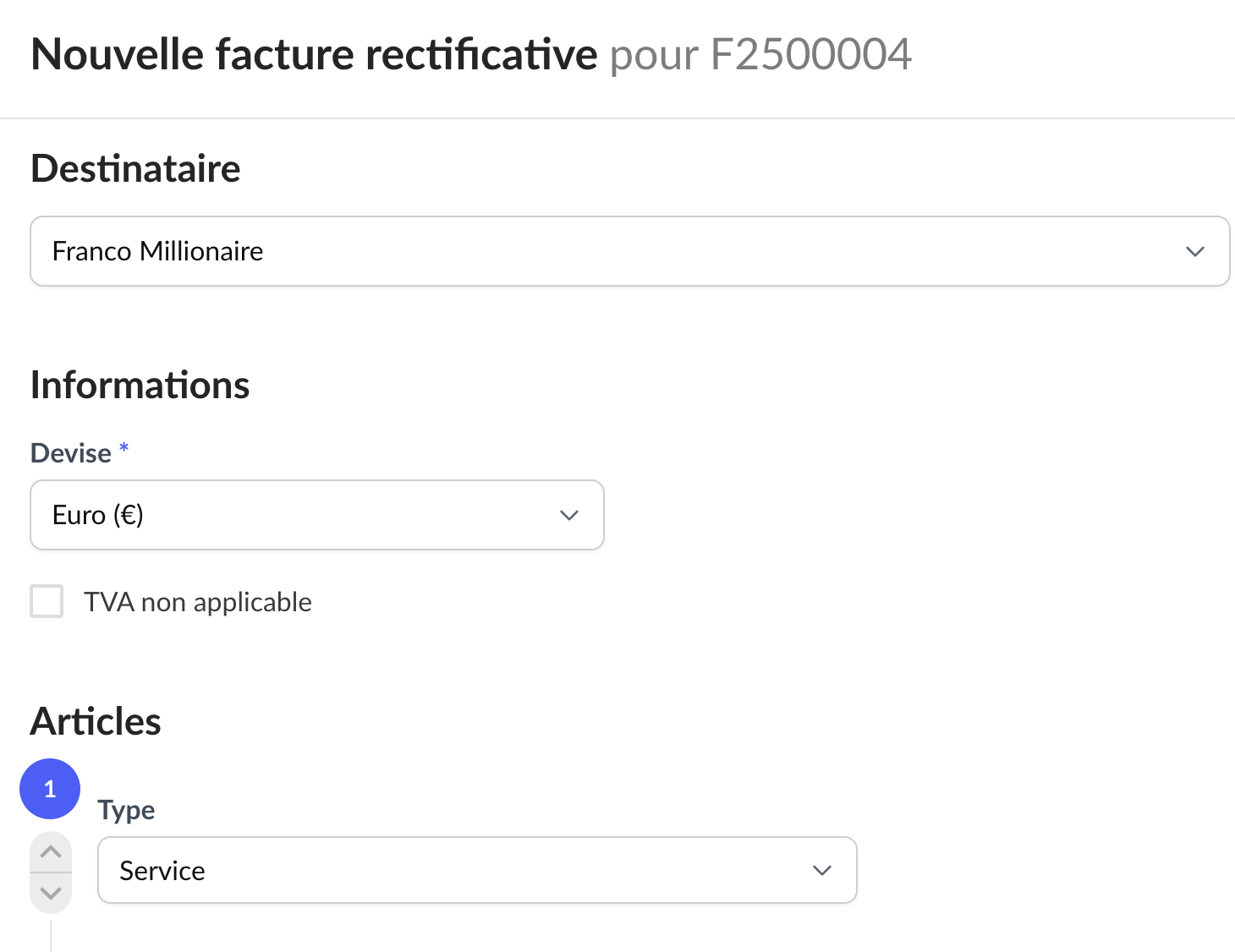Viewport: 1235px width, 952px height.
Task: Click chevron in Franco Millionaire selector
Action: click(1194, 252)
